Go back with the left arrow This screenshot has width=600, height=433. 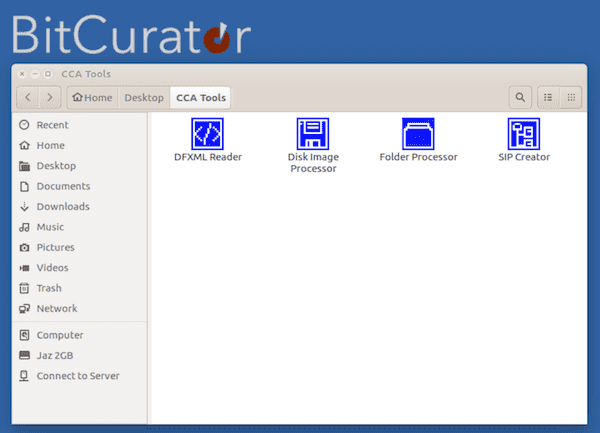tap(28, 97)
